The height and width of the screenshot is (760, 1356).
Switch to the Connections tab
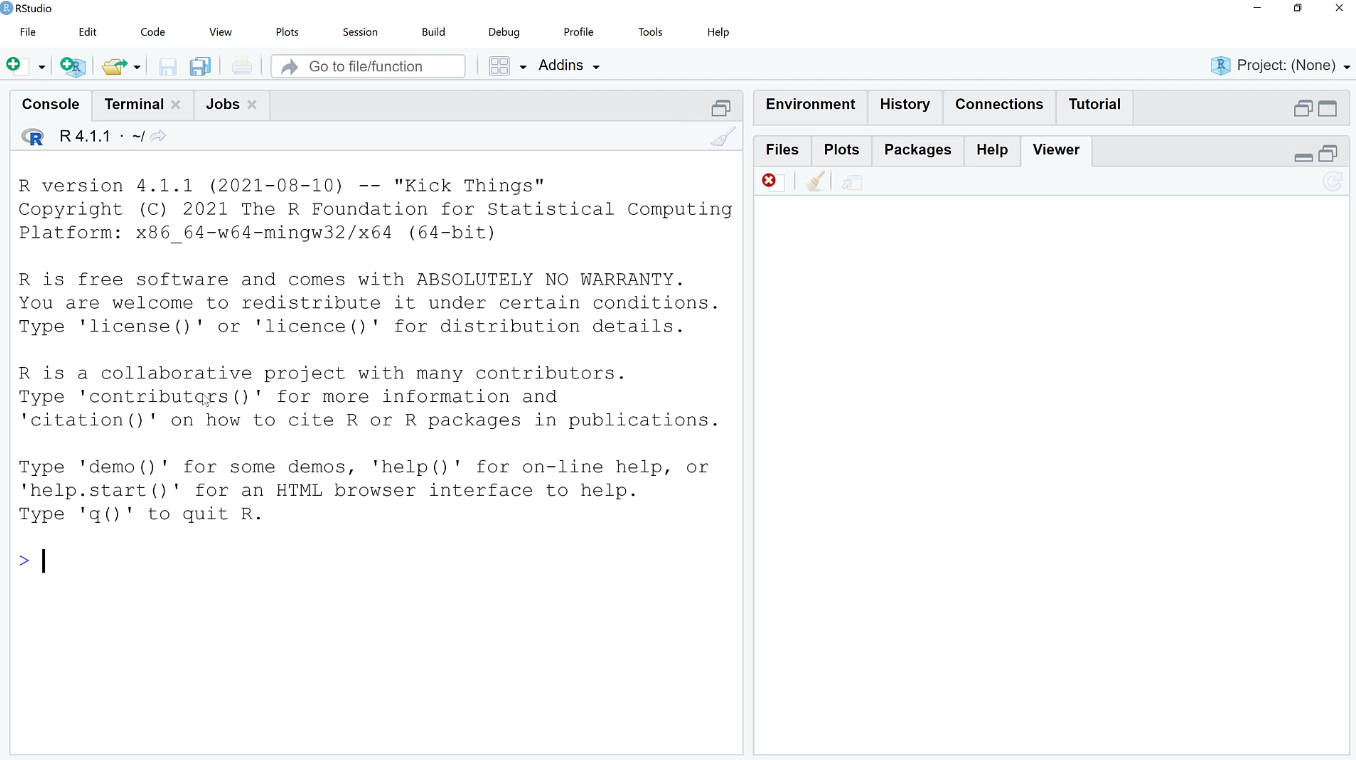999,105
